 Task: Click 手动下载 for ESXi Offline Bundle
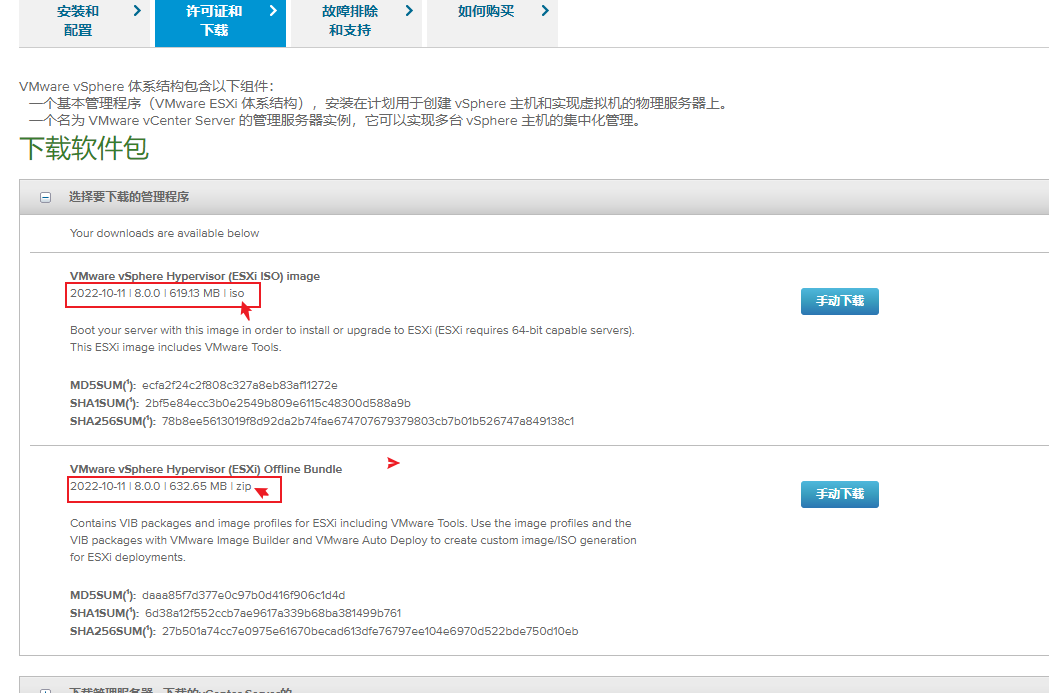click(x=840, y=494)
